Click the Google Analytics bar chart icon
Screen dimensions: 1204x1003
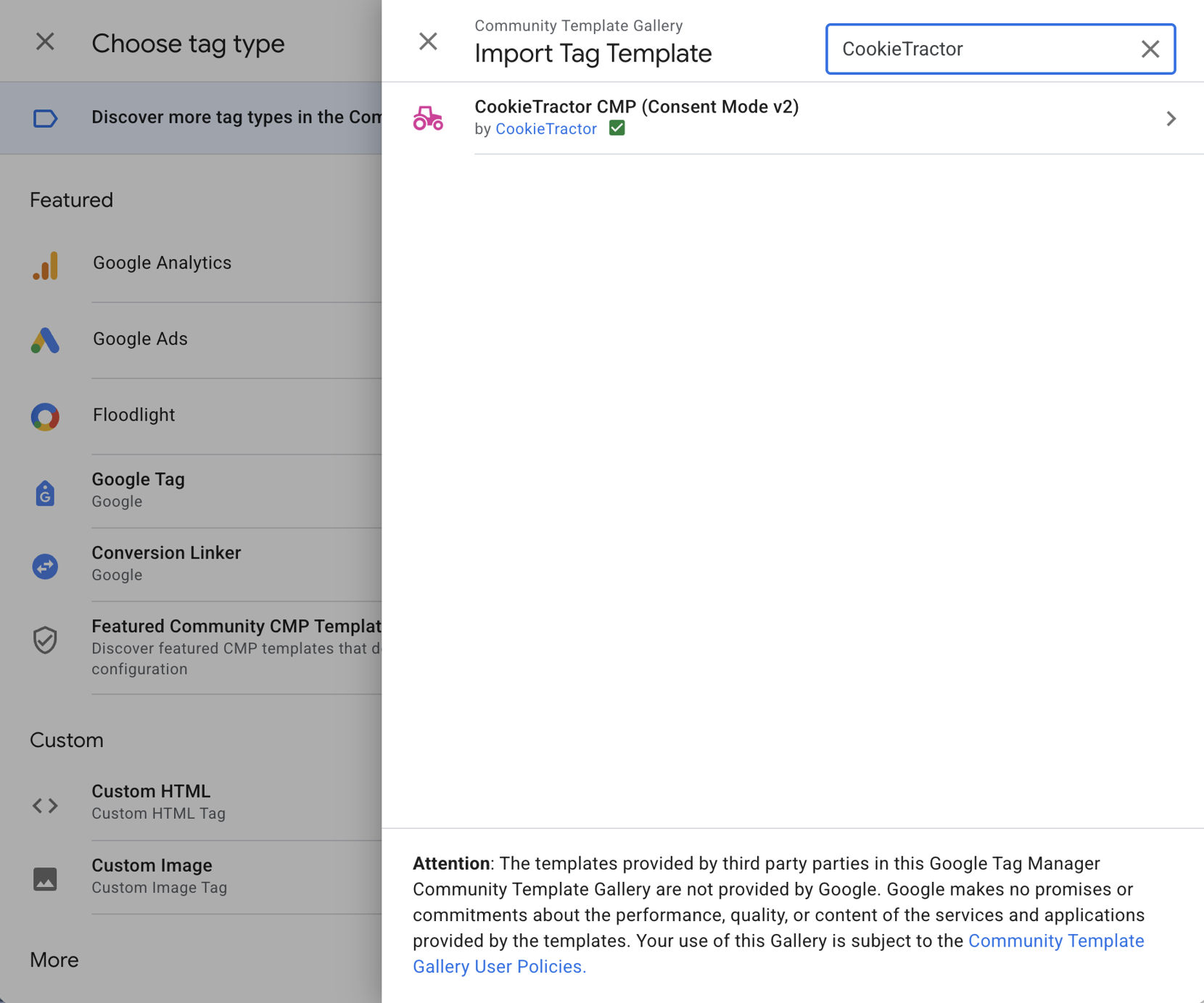click(45, 265)
